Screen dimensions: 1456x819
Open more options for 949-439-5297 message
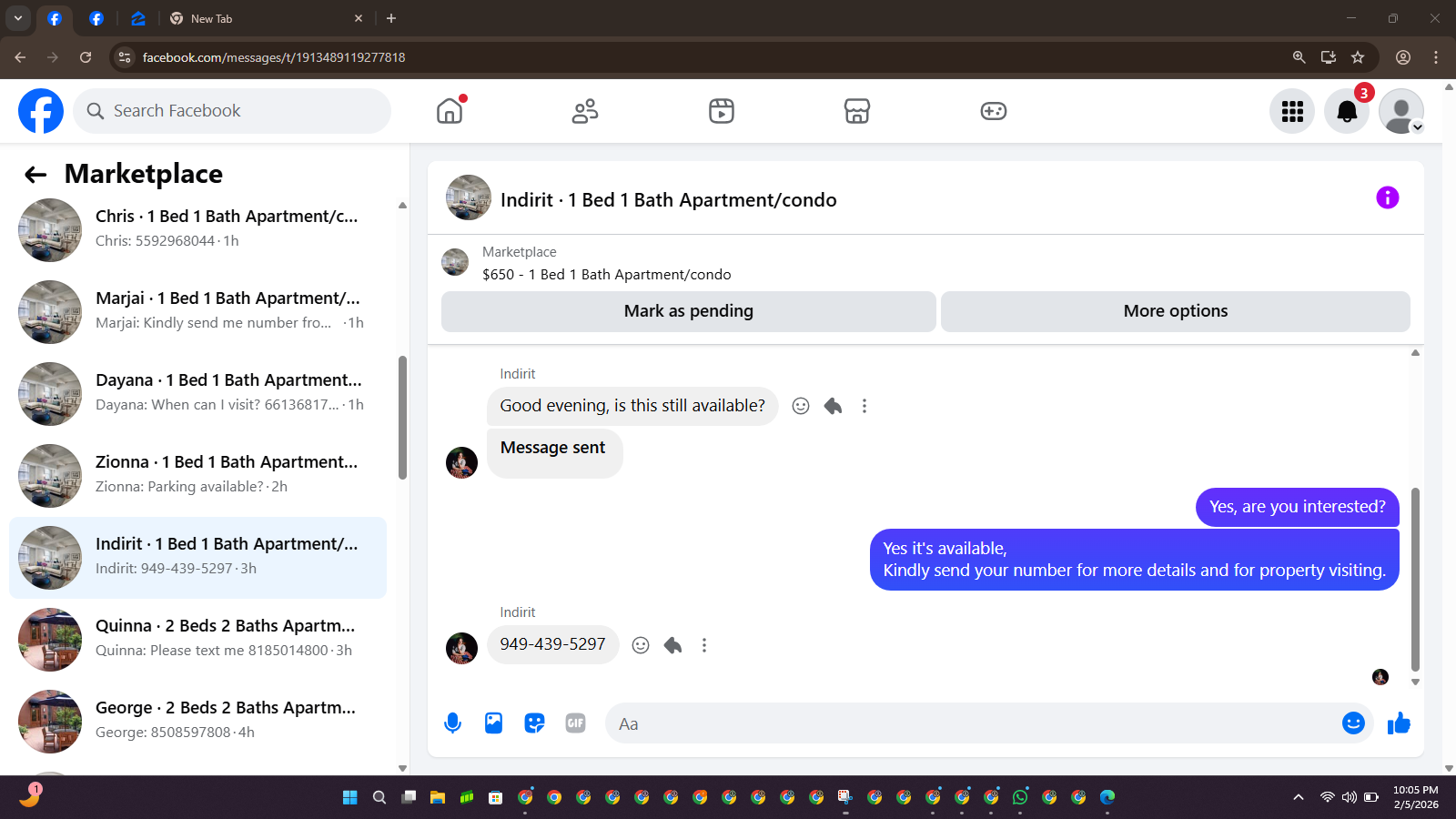point(704,645)
